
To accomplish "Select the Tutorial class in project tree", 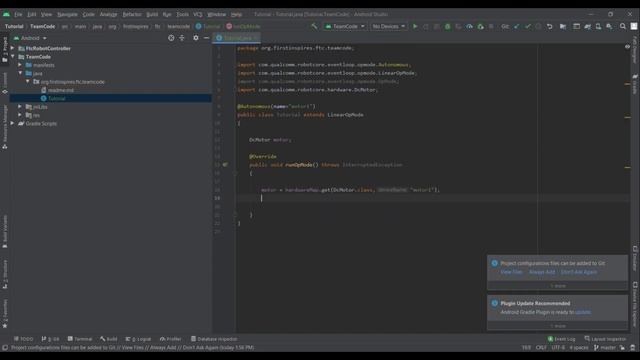I will coord(56,98).
